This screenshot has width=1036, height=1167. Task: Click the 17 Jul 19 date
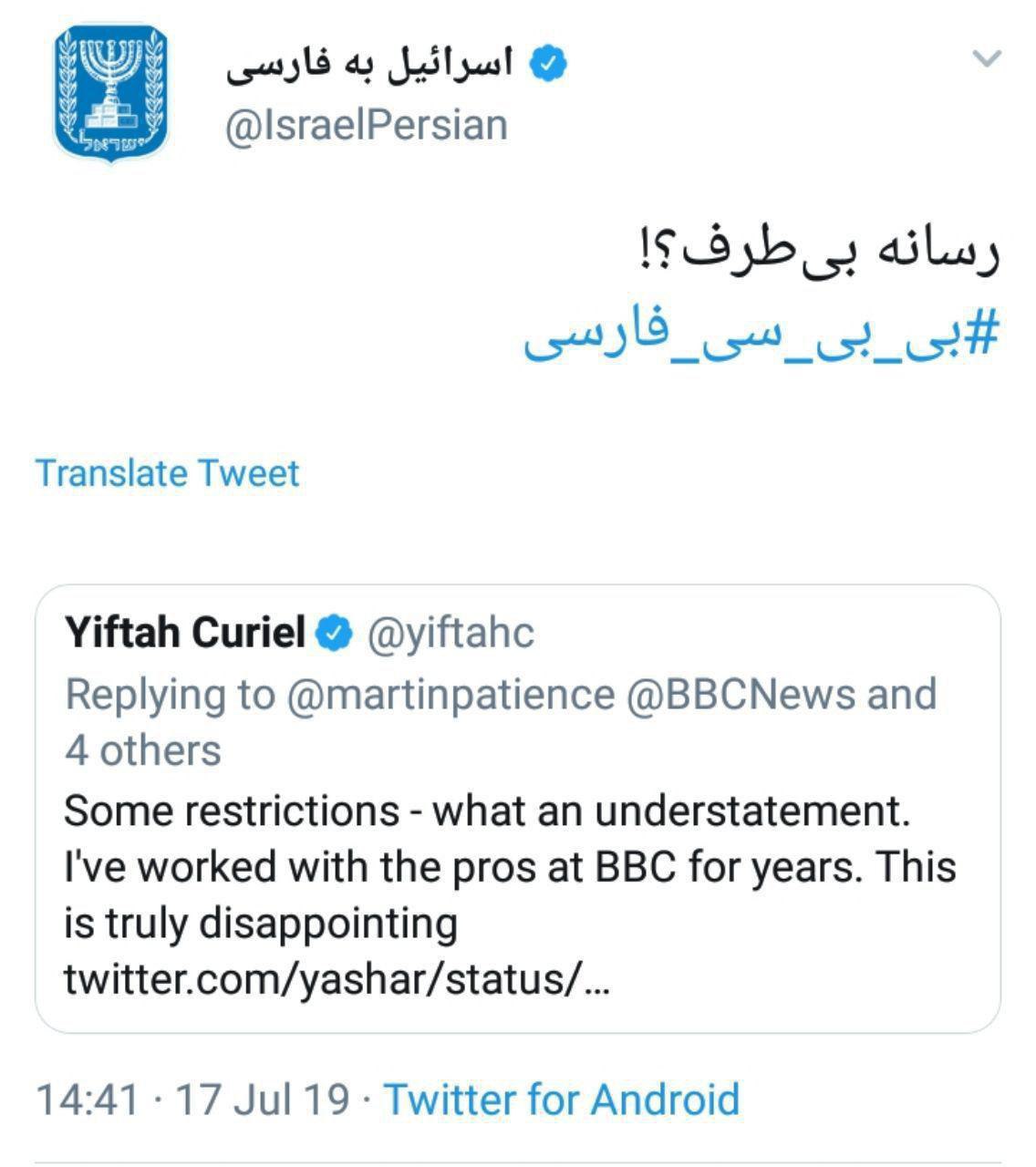(x=263, y=1100)
